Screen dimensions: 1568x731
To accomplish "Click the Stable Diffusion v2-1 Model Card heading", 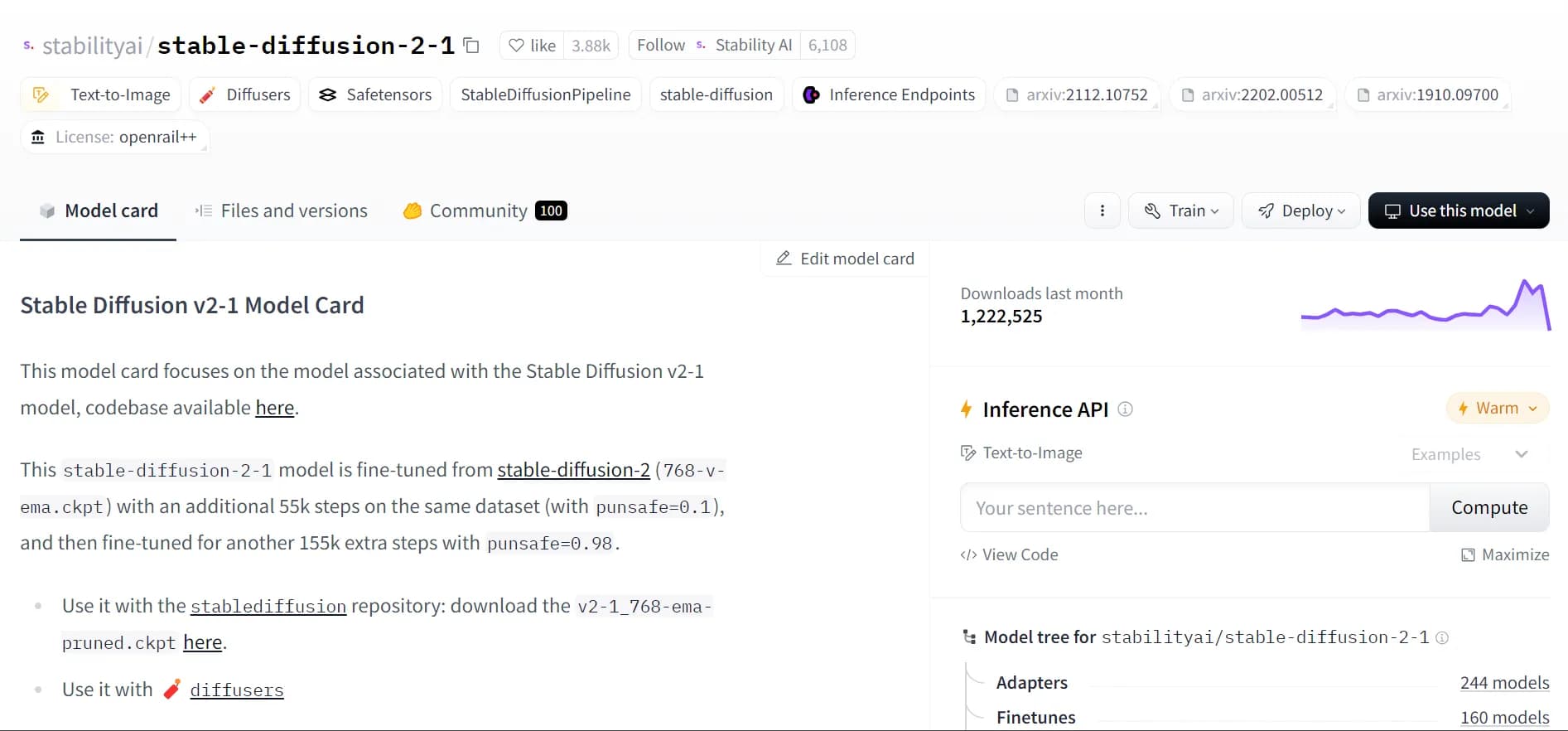I will pos(192,305).
